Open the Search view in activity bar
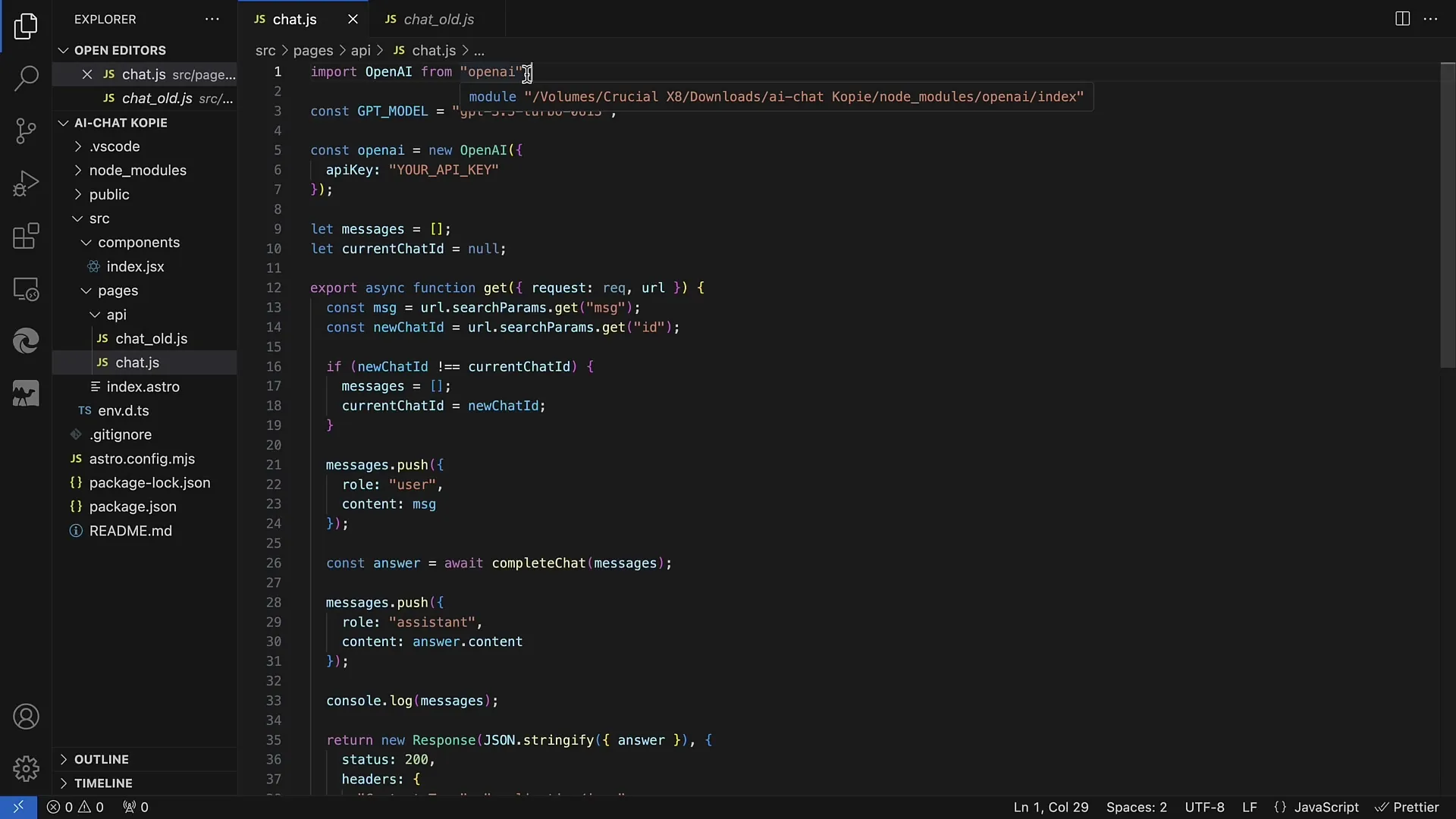 coord(26,79)
